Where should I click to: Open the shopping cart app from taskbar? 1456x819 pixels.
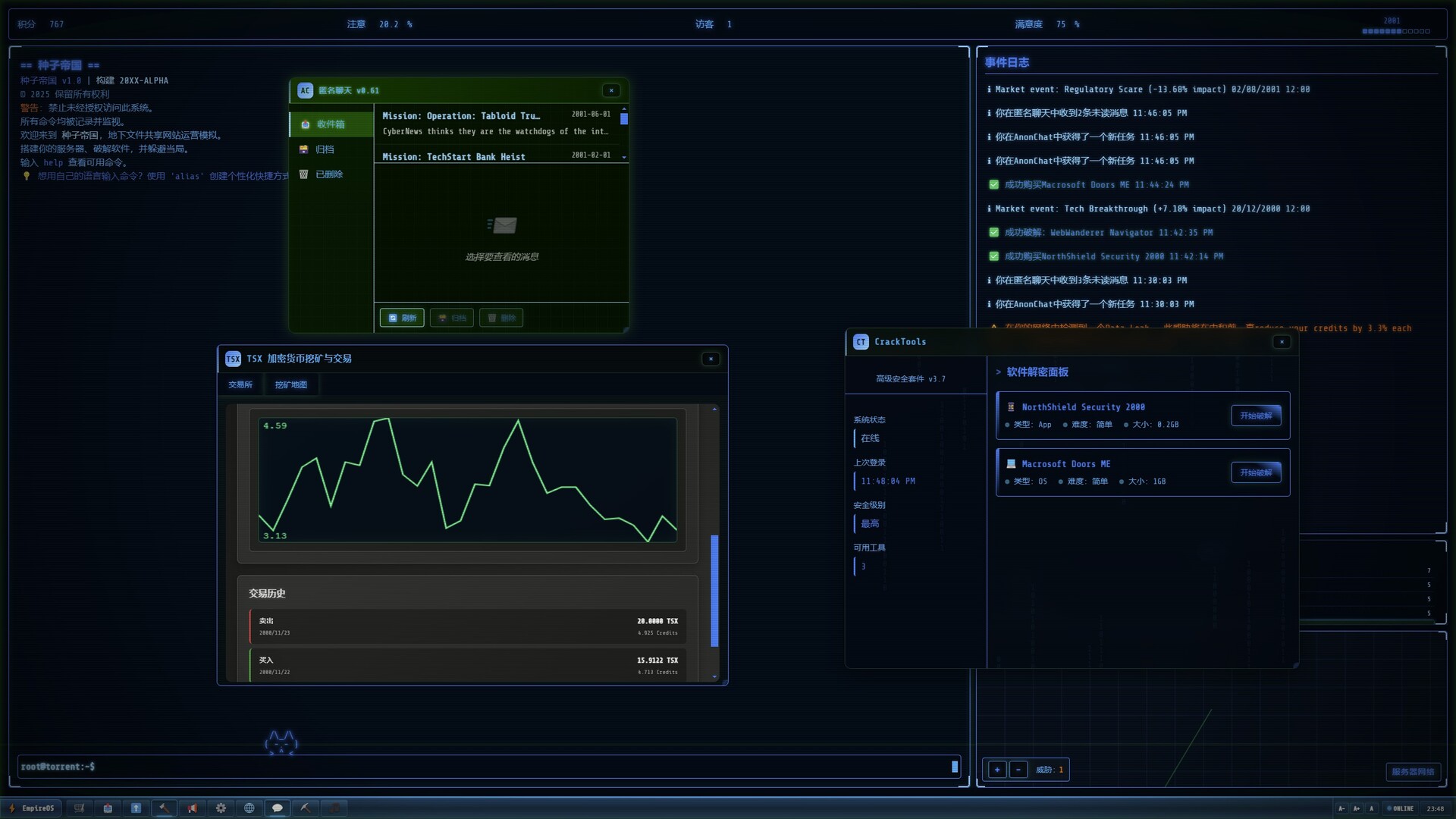click(x=79, y=808)
